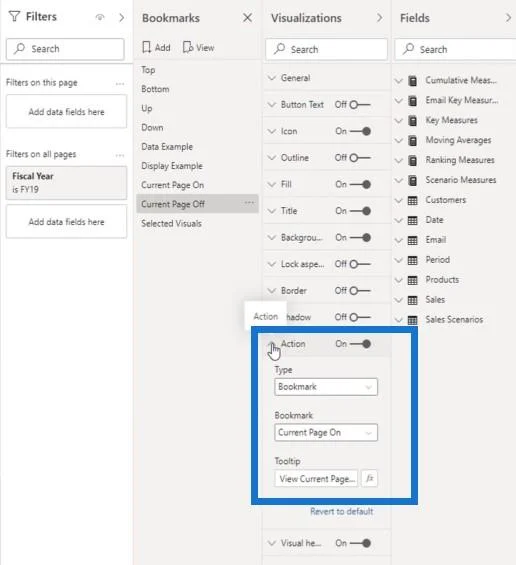Select the Selected Visuals bookmark
Viewport: 516px width, 565px height.
pyautogui.click(x=171, y=223)
